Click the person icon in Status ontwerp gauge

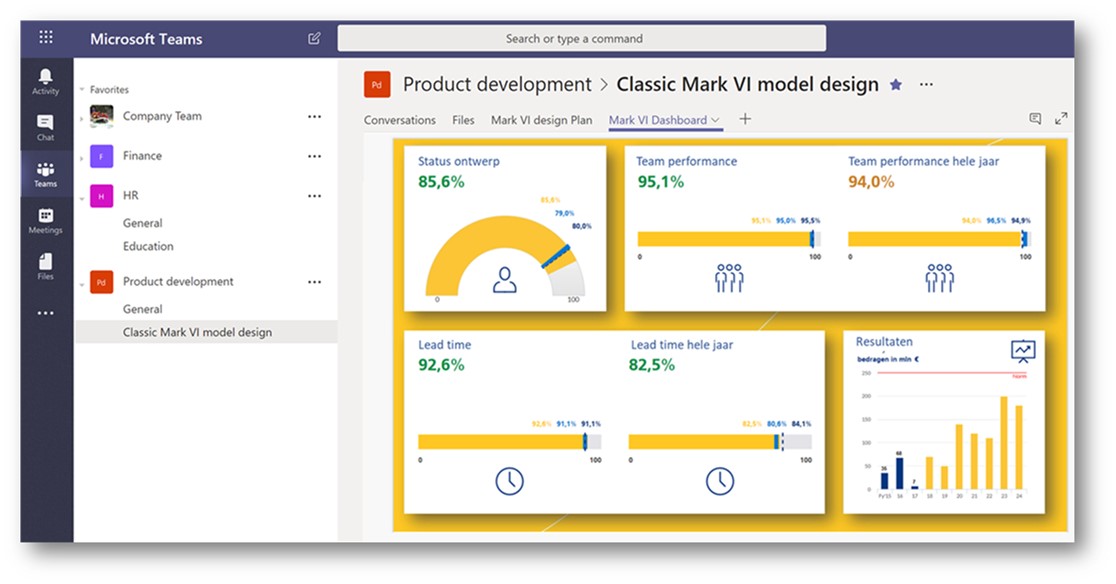(505, 280)
